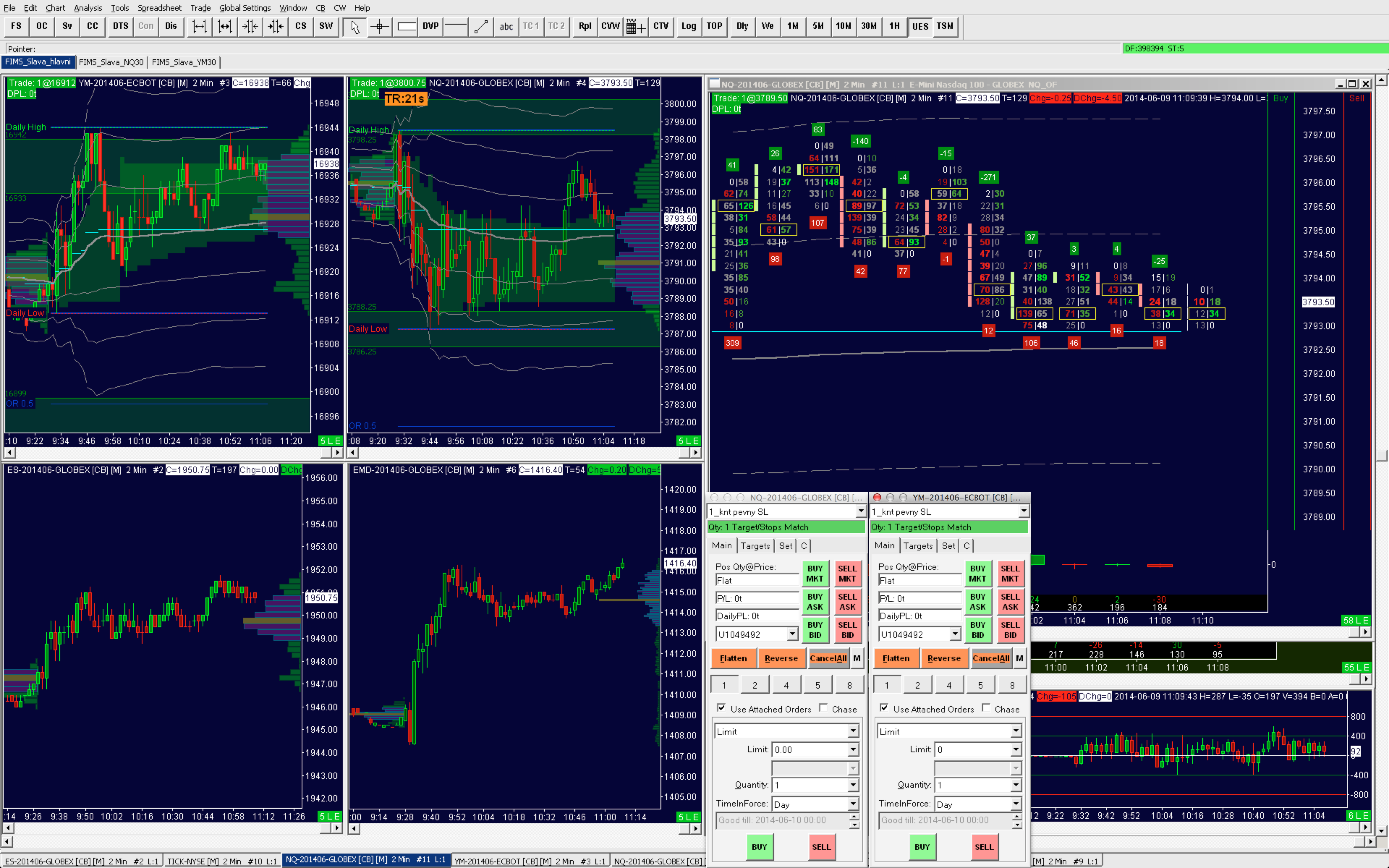Select the diagonal line drawing tool

481,26
